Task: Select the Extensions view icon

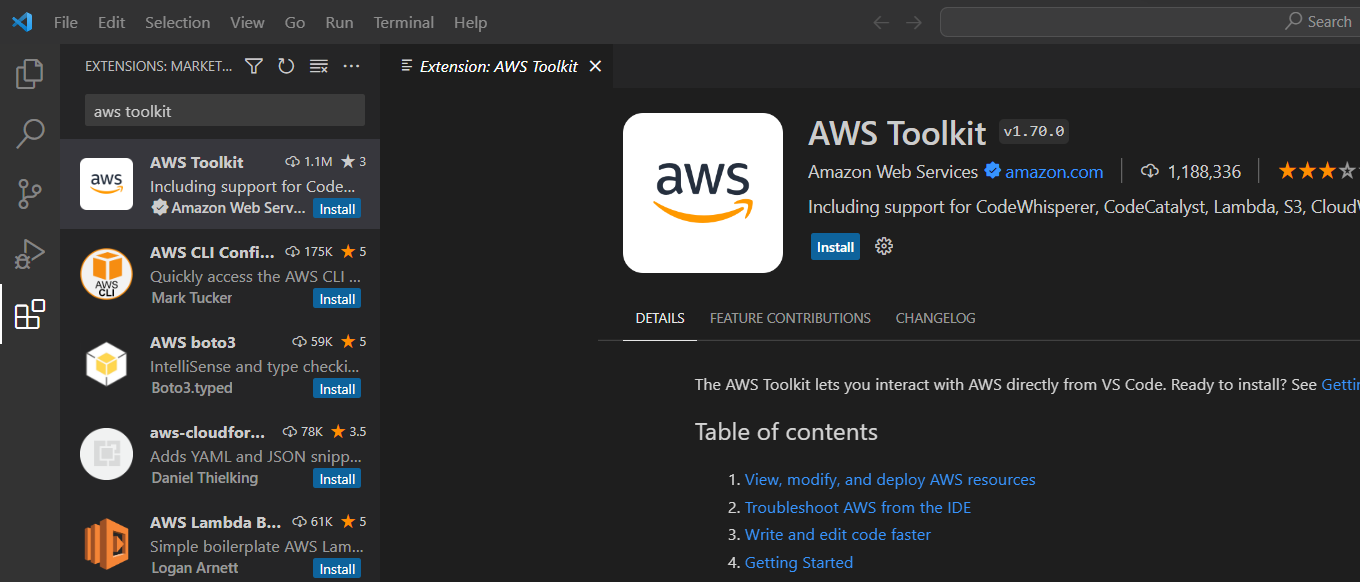Action: (30, 314)
